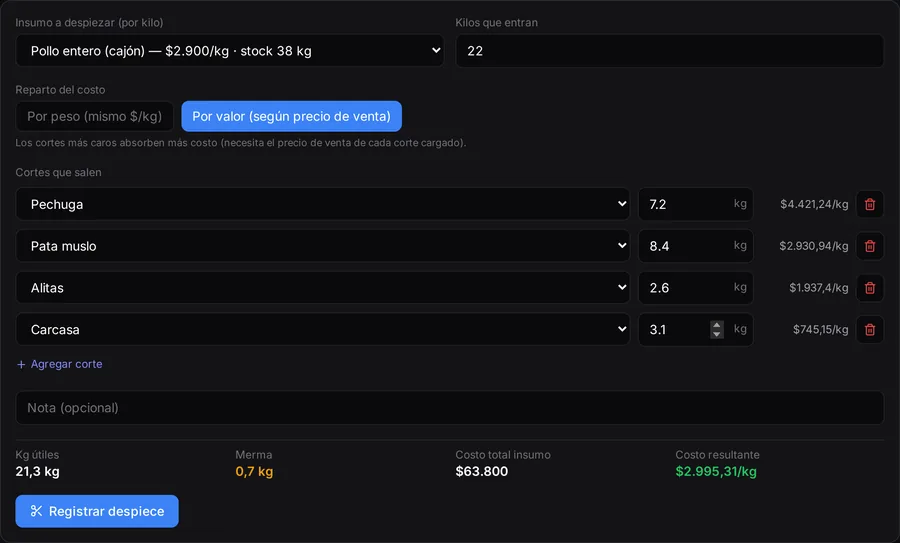Open the Pata muslo cut dropdown
The height and width of the screenshot is (543, 900).
pos(323,246)
